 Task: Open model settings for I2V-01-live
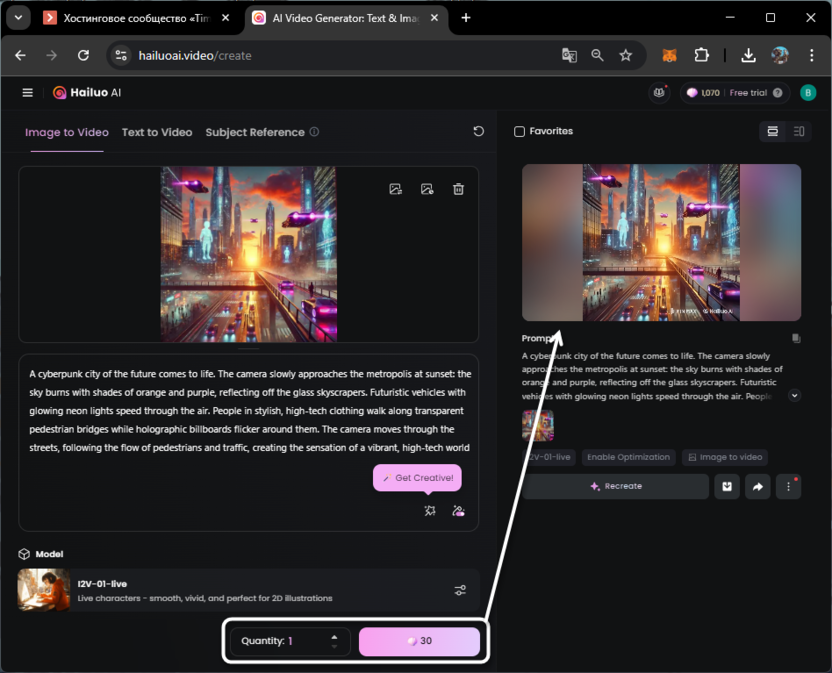460,590
